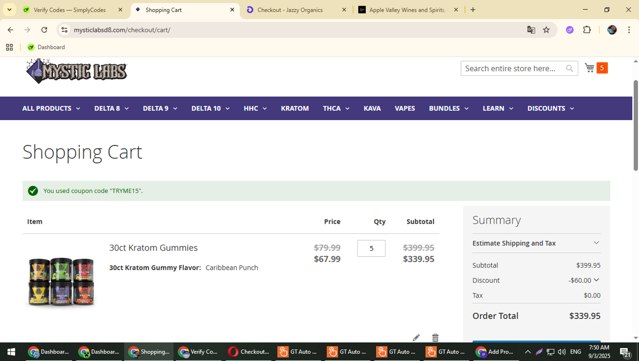Open the notification center icon
Viewport: 639px width, 361px height.
coord(625,352)
